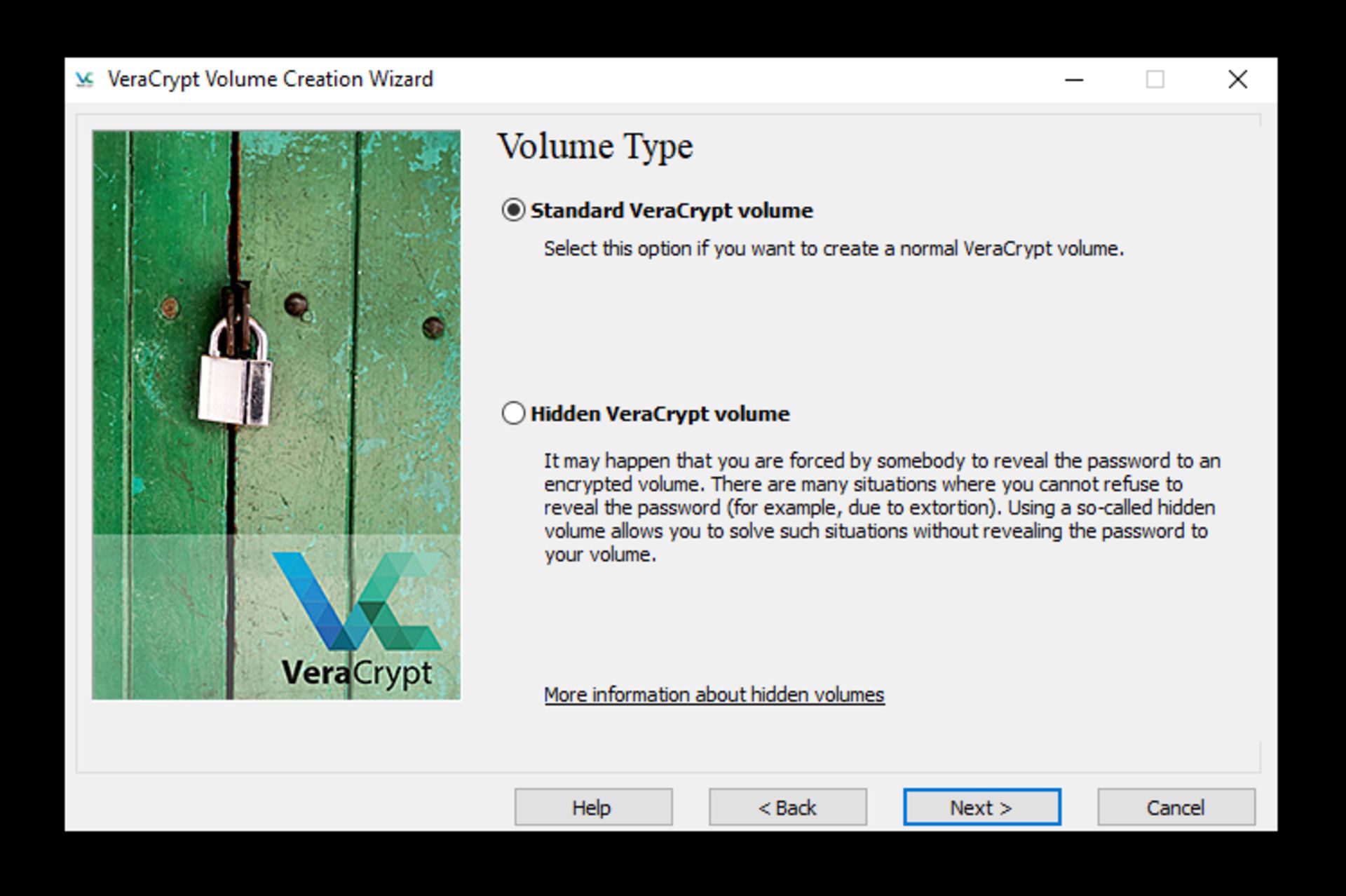Click the Volume Type heading
Viewport: 1346px width, 896px height.
[x=595, y=147]
